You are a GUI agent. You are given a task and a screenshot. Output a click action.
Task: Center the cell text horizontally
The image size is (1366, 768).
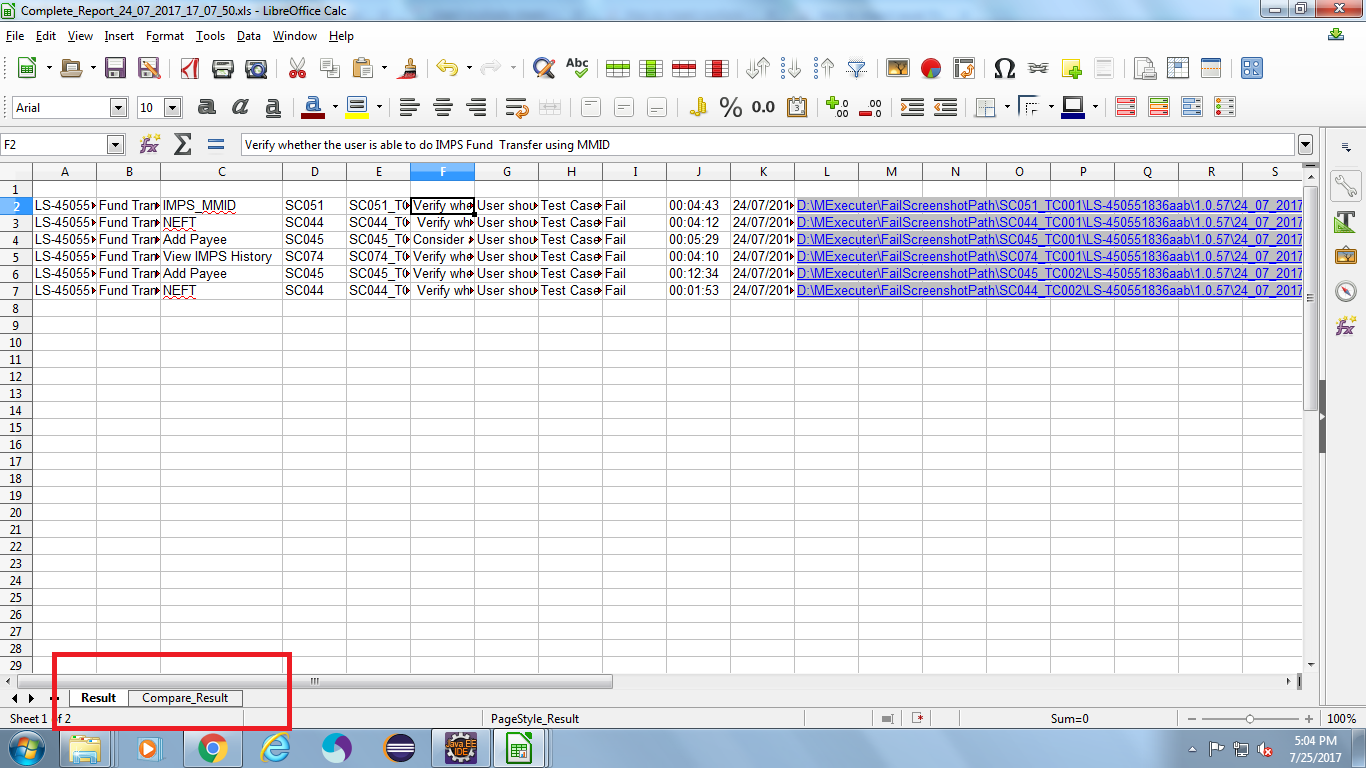tap(442, 107)
